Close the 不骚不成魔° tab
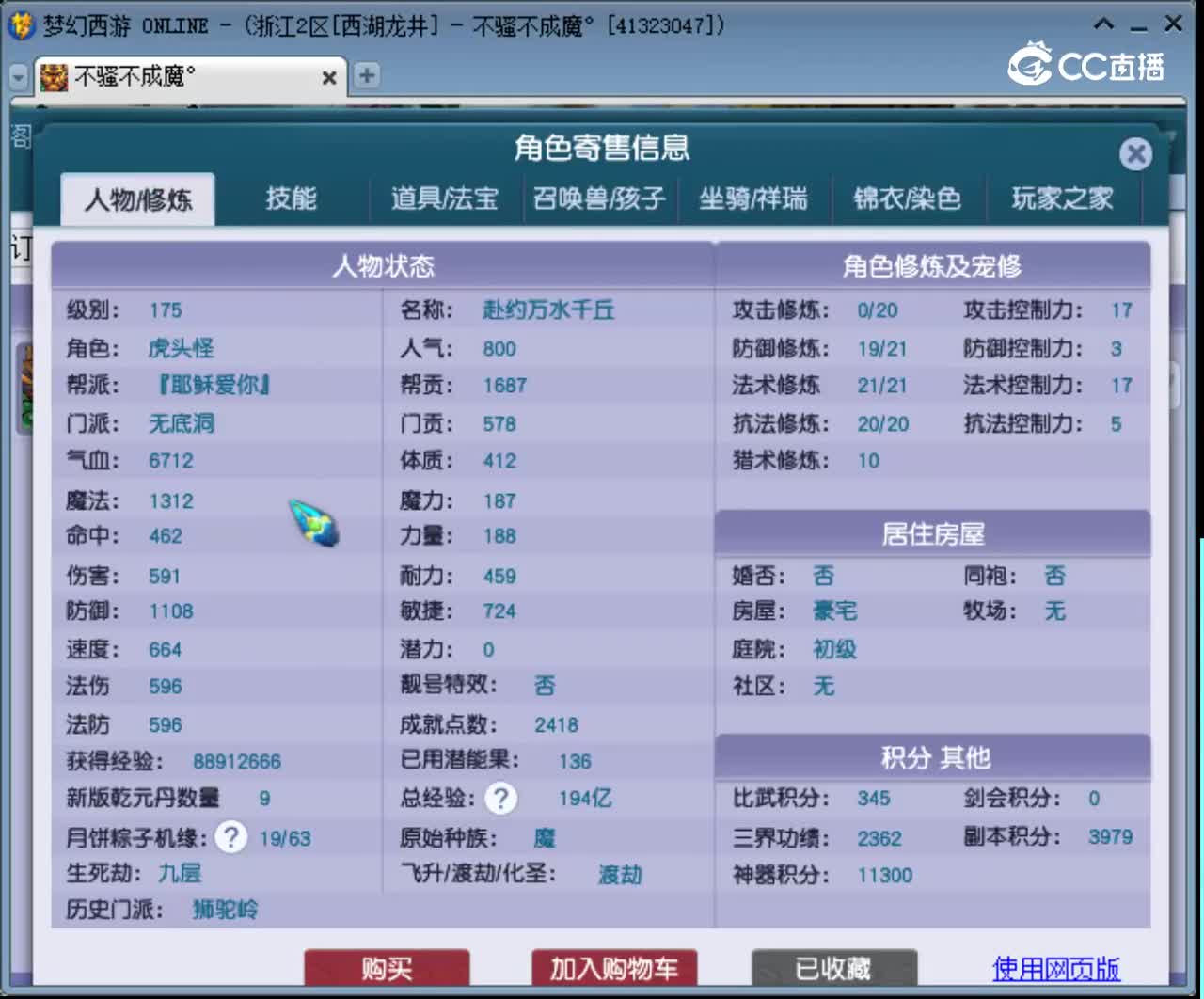 click(x=329, y=78)
